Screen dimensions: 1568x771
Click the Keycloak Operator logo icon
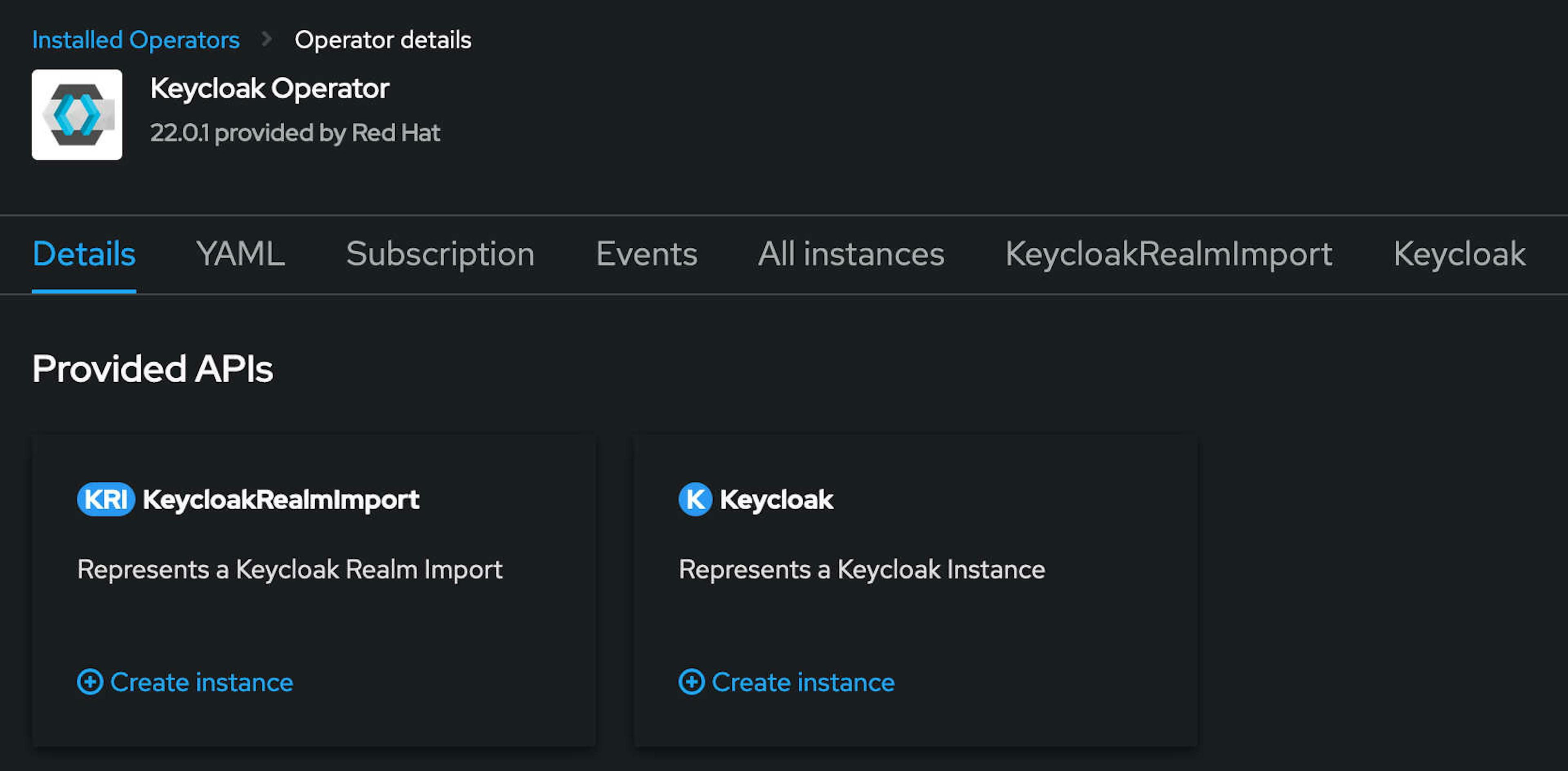click(77, 114)
